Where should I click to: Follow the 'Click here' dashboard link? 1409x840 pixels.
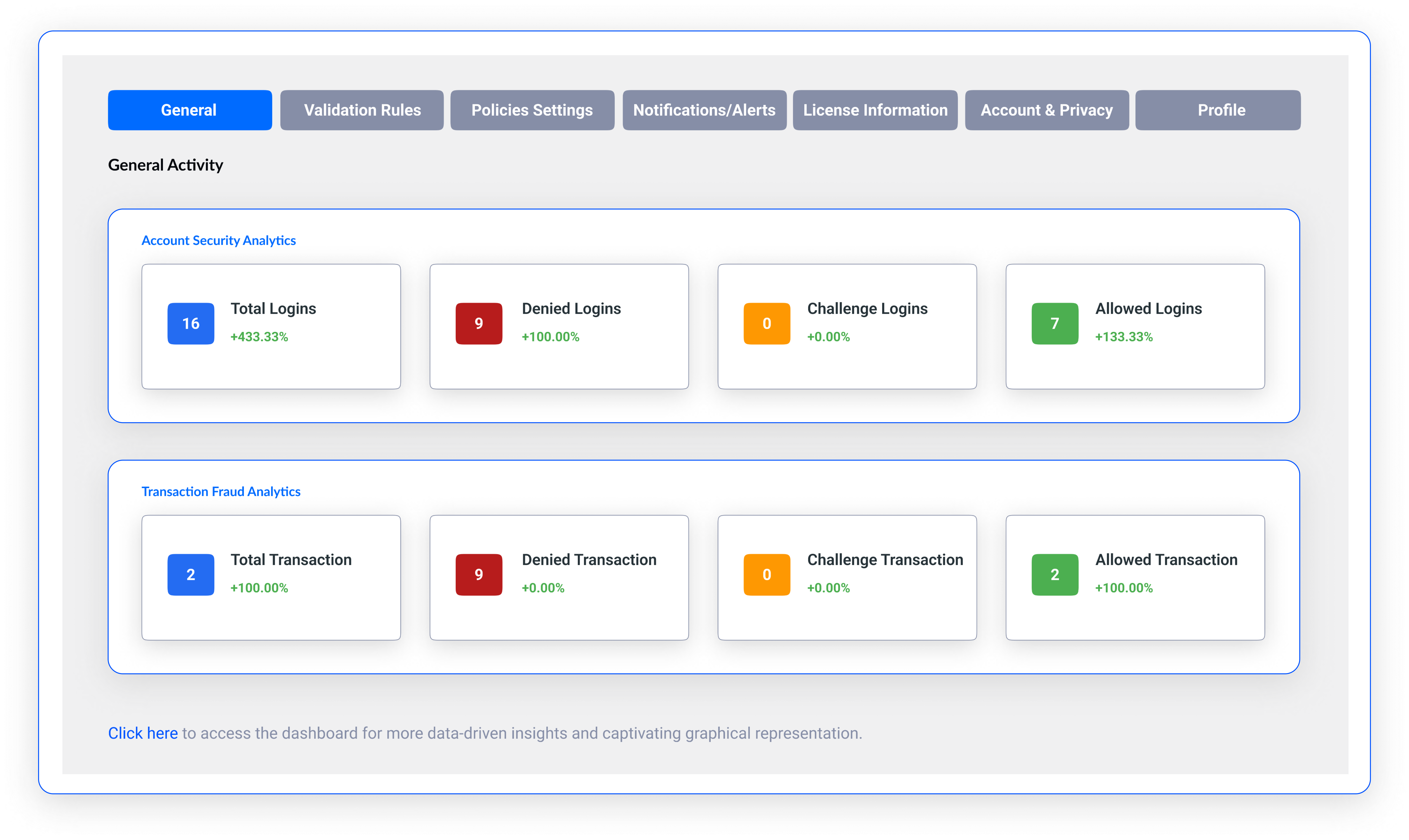tap(143, 733)
